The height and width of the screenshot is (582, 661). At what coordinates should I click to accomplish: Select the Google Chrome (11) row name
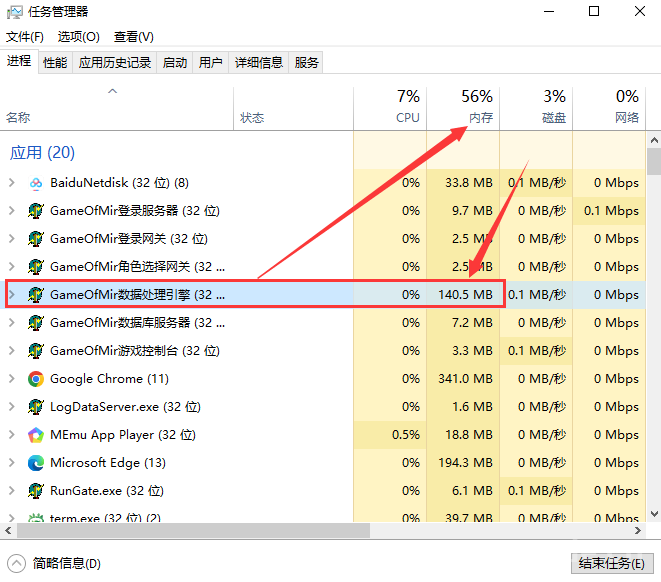point(109,379)
